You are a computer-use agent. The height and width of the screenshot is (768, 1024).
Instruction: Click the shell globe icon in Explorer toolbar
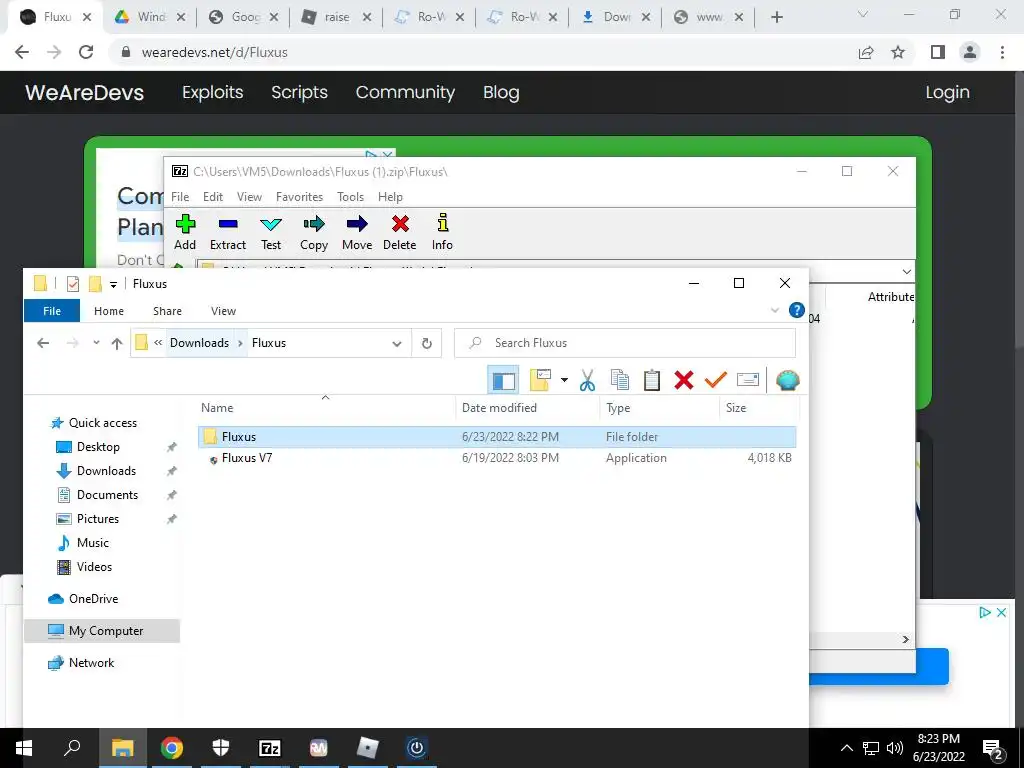[x=788, y=380]
